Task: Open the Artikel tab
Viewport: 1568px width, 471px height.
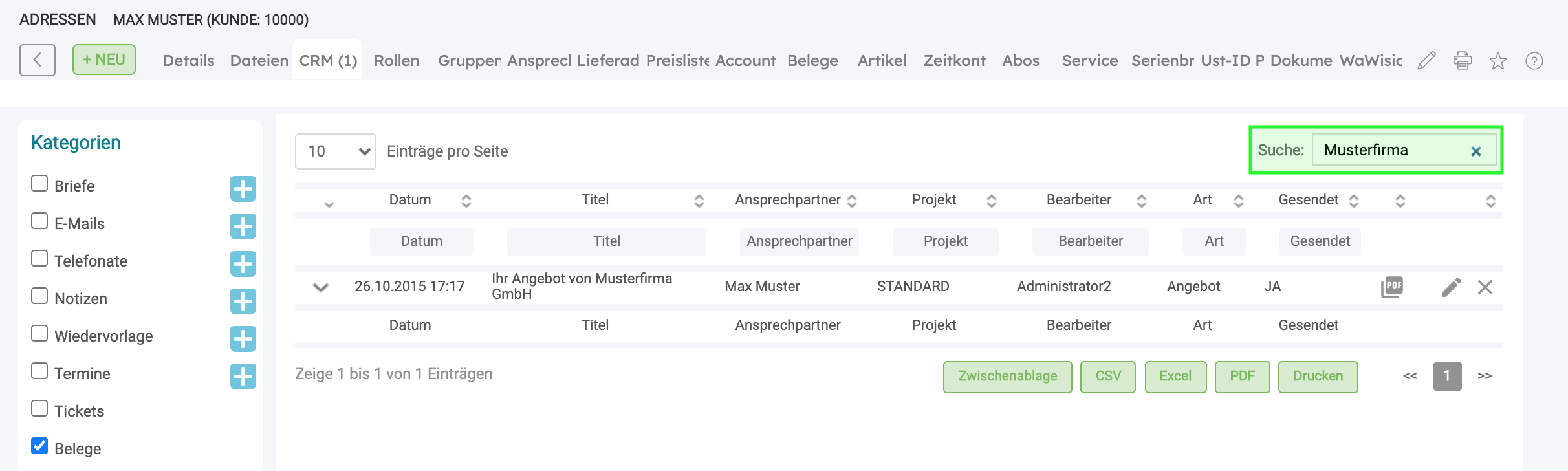Action: pos(882,61)
